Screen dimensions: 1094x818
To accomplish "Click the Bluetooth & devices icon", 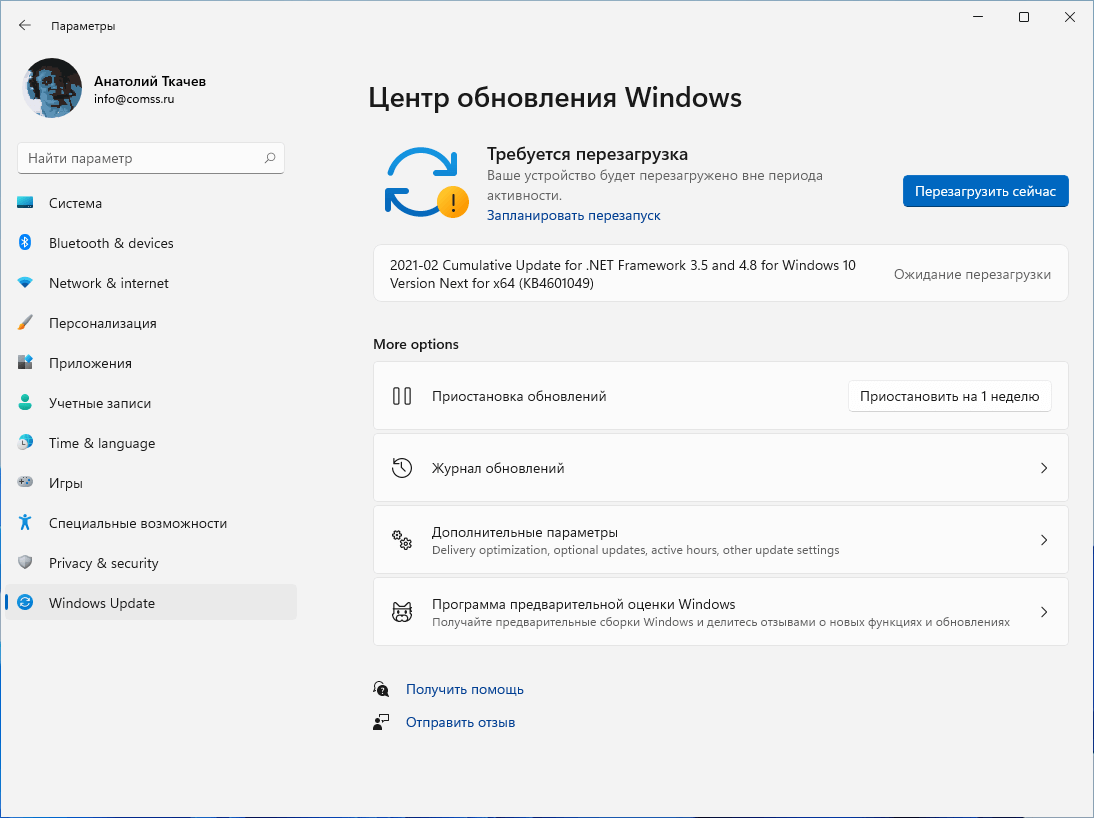I will (26, 243).
